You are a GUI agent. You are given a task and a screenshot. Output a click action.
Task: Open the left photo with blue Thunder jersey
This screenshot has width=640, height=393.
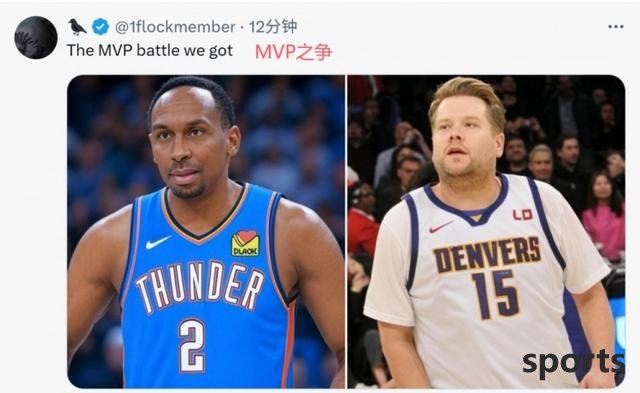[206, 231]
